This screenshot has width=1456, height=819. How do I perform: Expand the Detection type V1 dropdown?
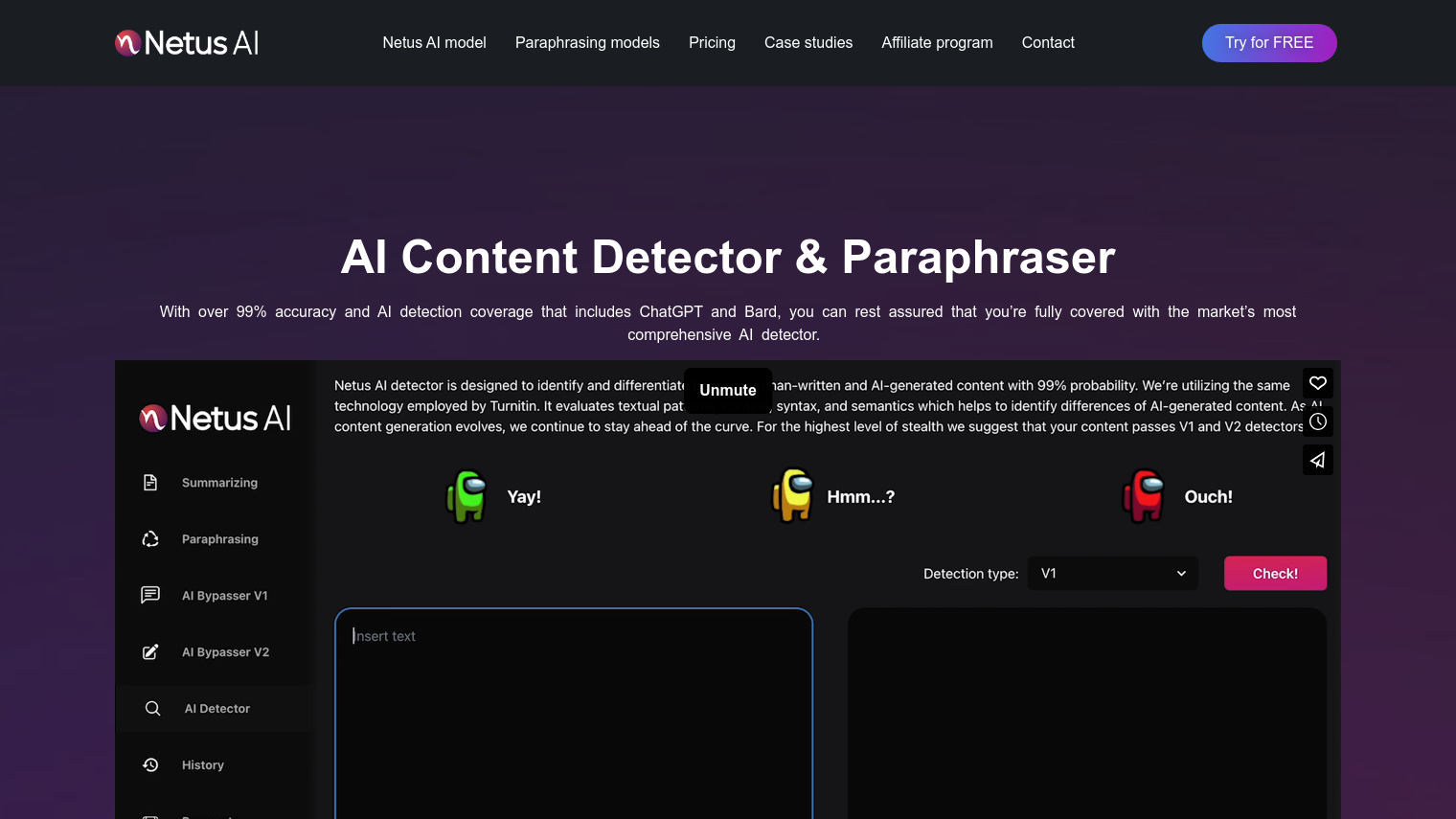1113,574
